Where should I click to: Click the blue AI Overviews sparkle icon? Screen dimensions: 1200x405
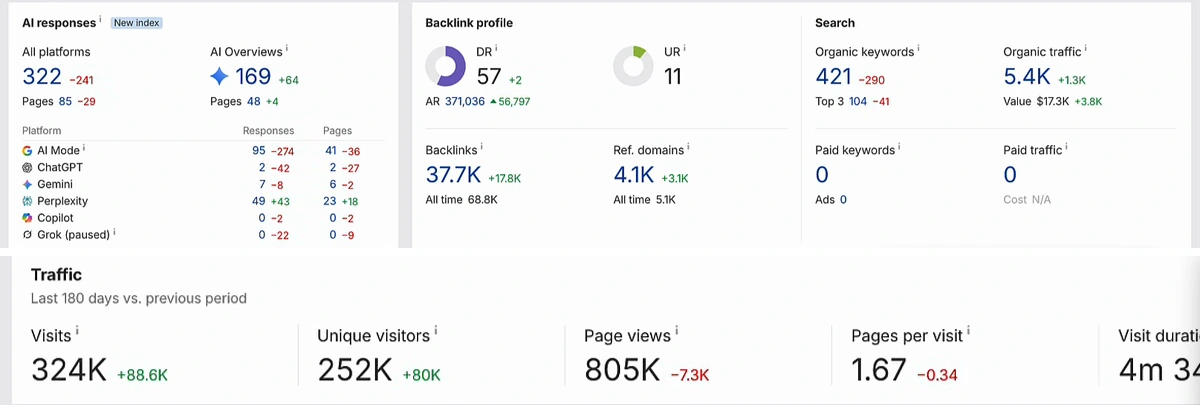click(x=220, y=76)
